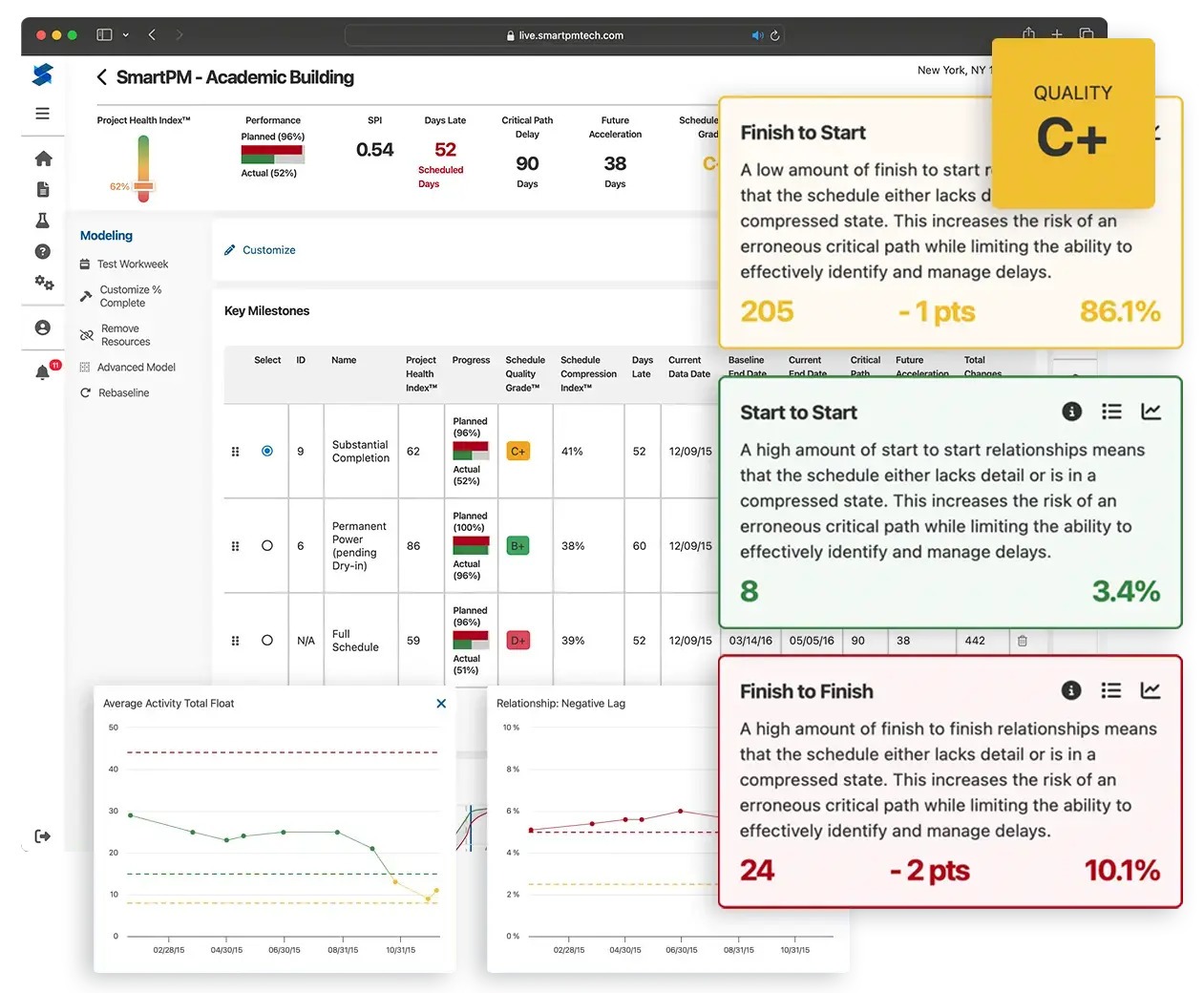Image resolution: width=1204 pixels, height=993 pixels.
Task: Close the Average Activity Total Float chart
Action: 441,704
